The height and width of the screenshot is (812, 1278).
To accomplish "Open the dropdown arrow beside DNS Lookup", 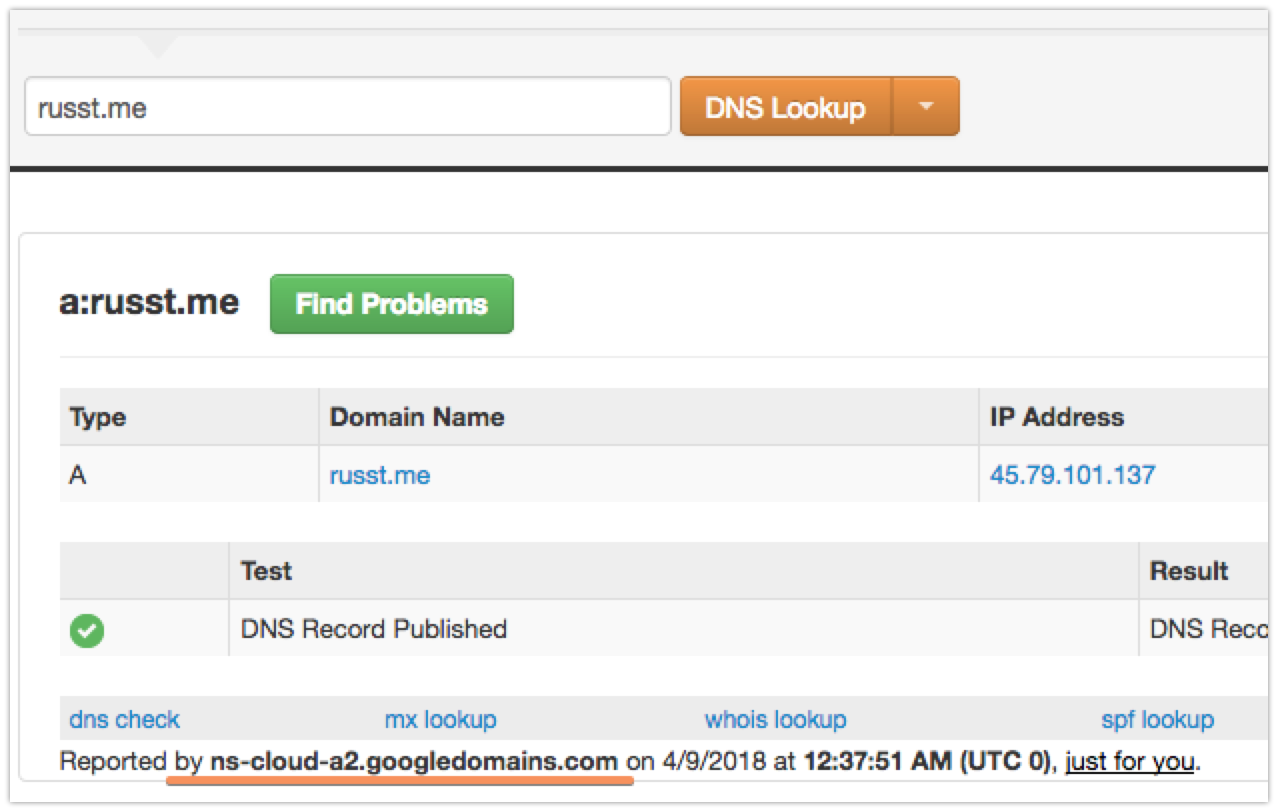I will pos(926,106).
